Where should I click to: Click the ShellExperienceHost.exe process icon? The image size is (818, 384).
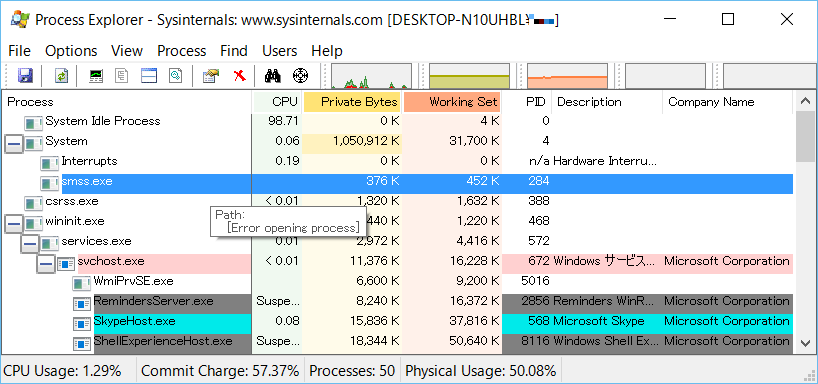[82, 343]
